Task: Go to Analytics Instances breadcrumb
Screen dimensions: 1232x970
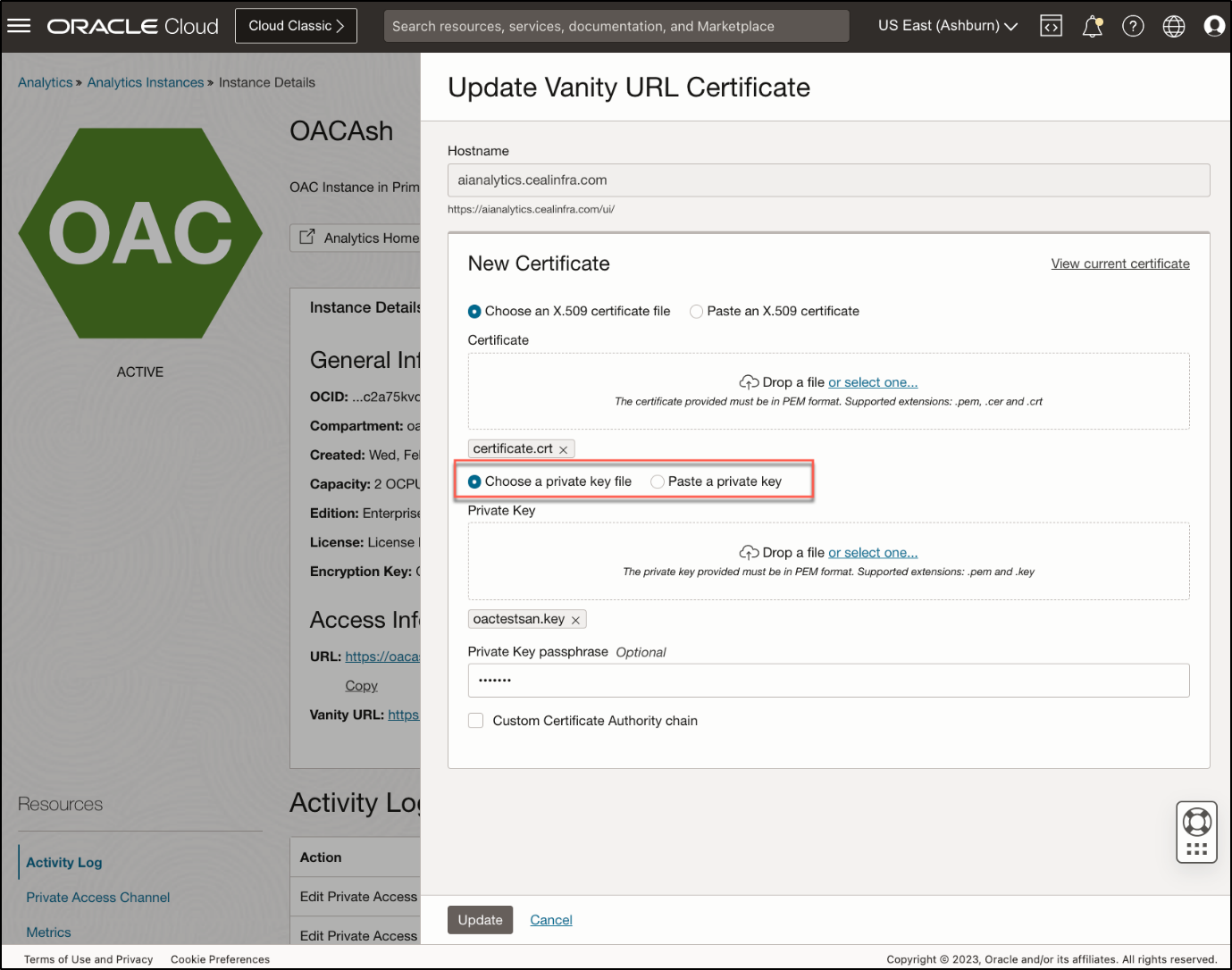Action: (146, 82)
